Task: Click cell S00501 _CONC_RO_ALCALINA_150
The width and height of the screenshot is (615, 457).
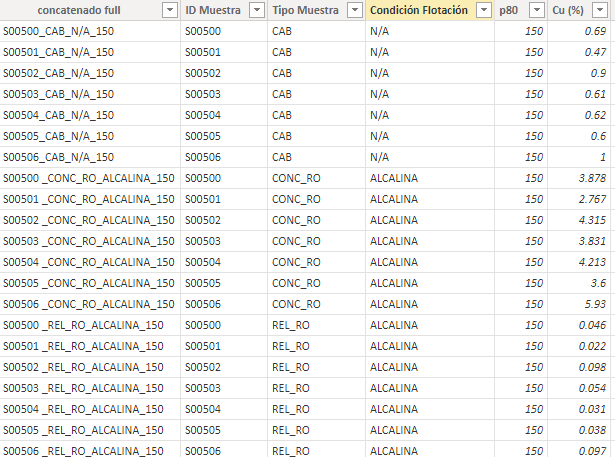Action: 90,199
